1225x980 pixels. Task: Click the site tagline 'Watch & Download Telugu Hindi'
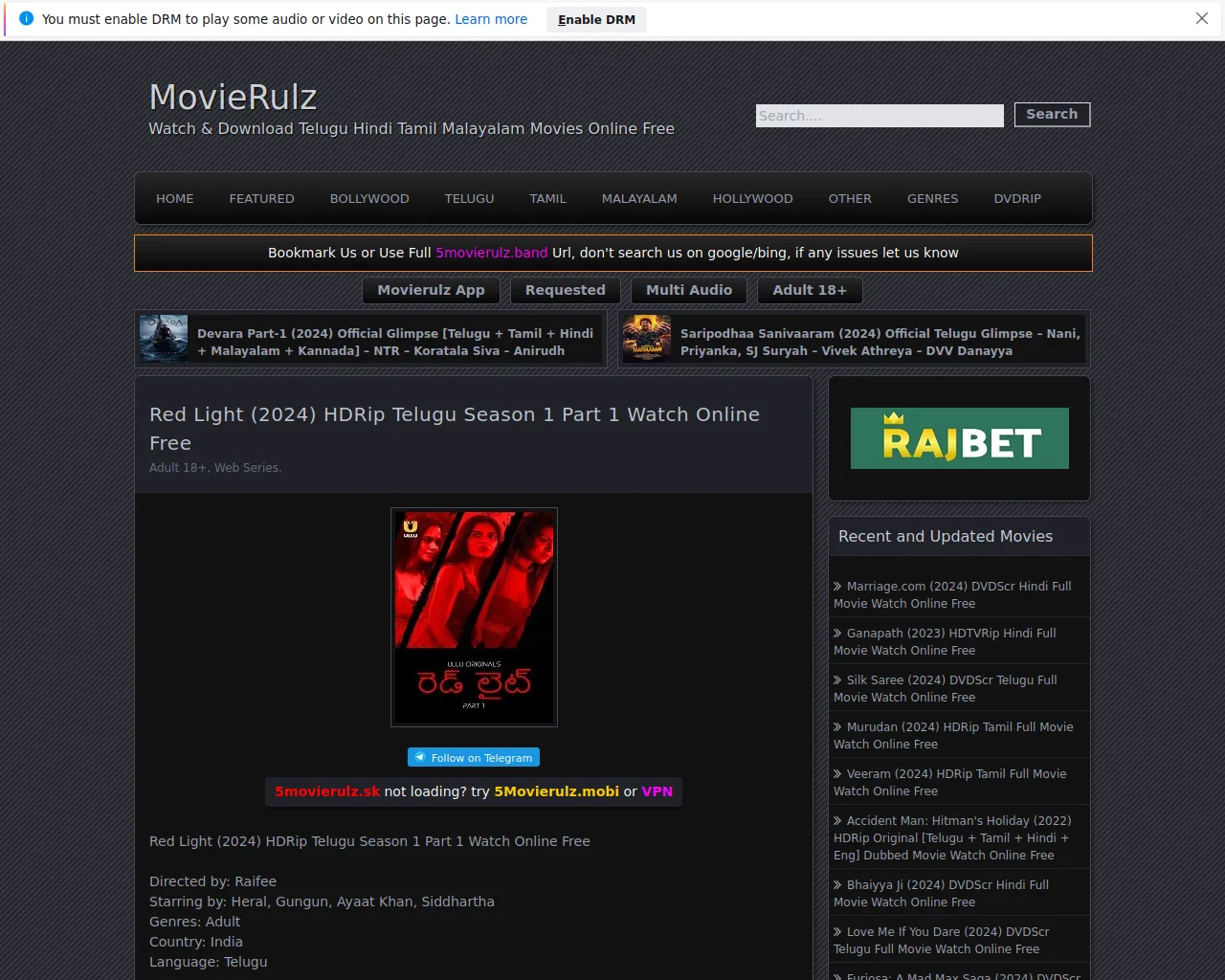click(412, 128)
